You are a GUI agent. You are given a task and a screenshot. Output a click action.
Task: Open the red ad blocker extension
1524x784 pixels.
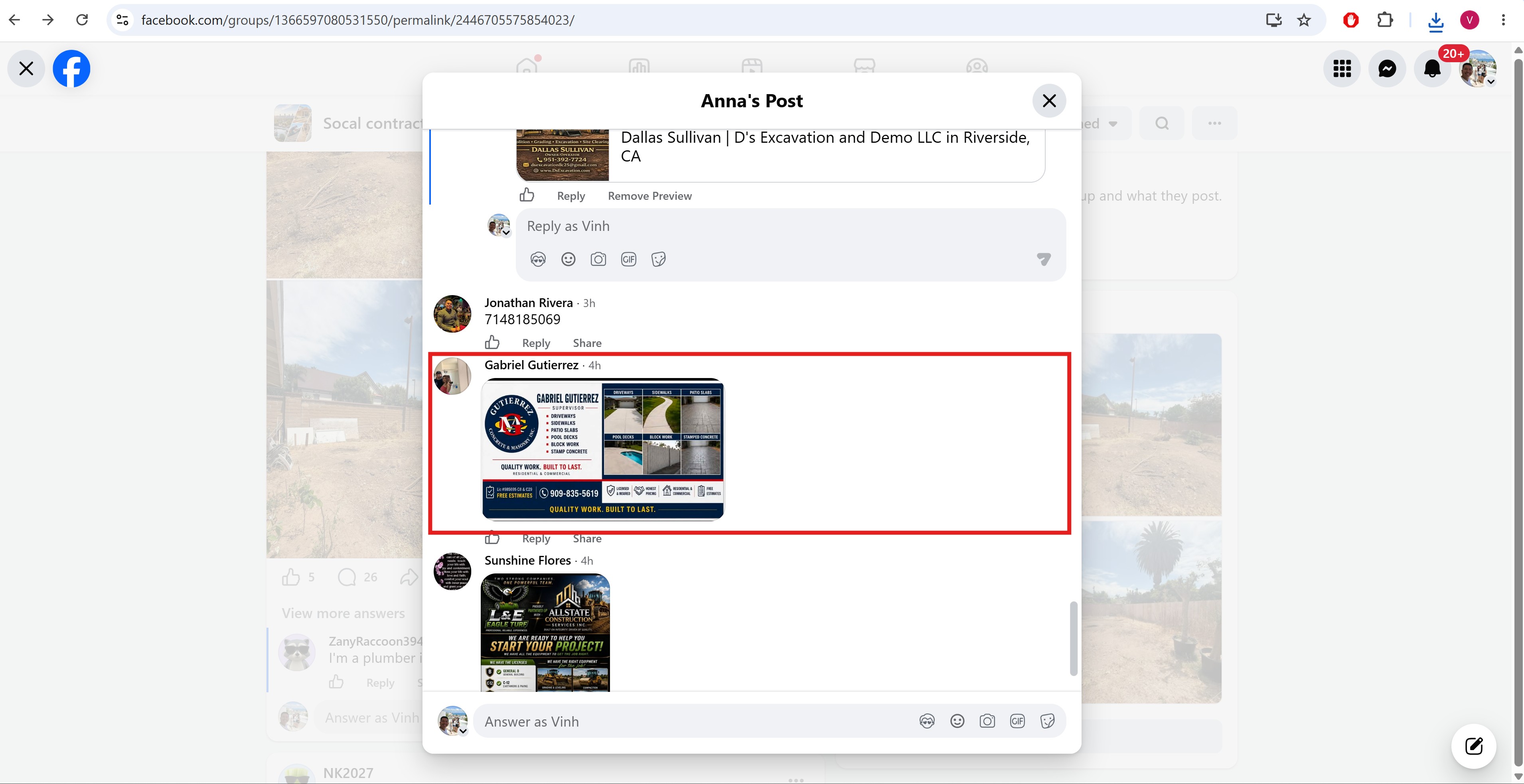click(1351, 20)
